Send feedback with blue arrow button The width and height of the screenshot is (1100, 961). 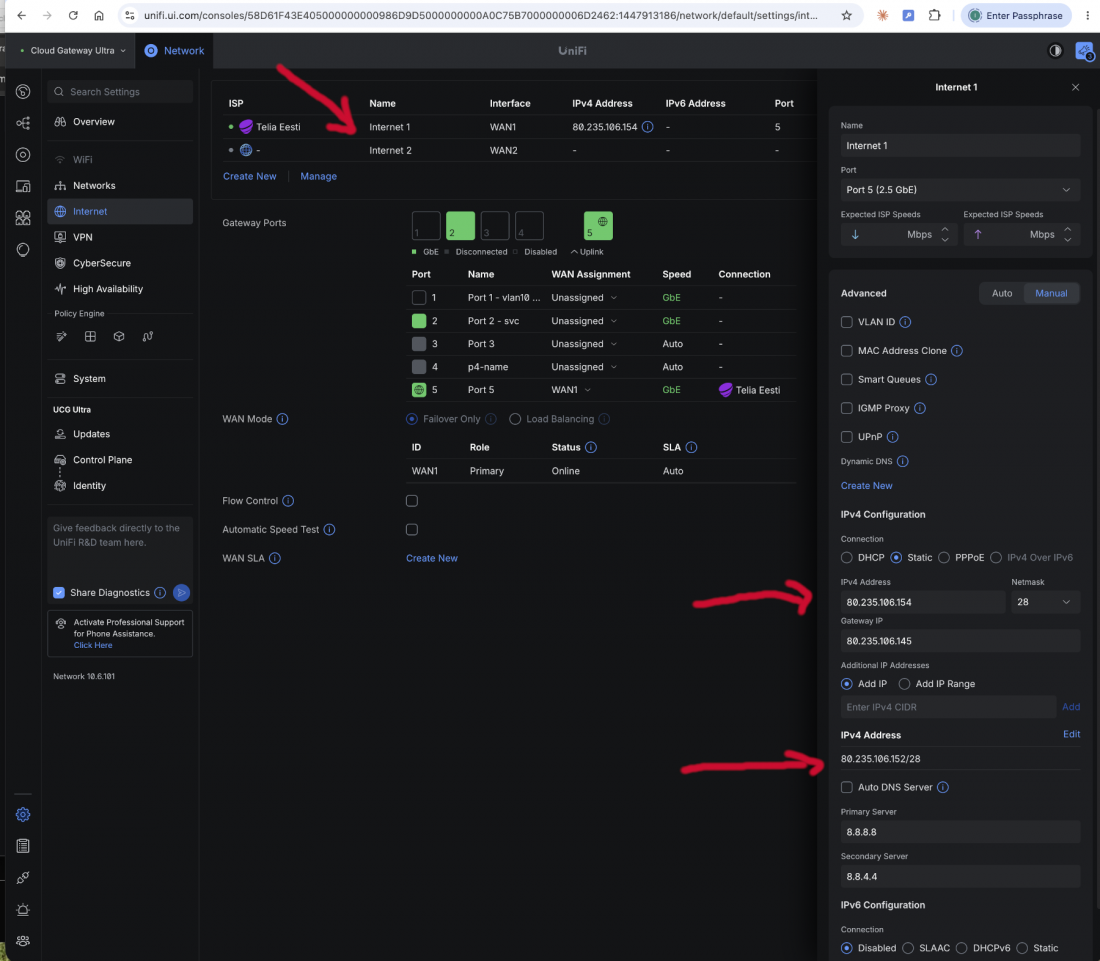[181, 593]
